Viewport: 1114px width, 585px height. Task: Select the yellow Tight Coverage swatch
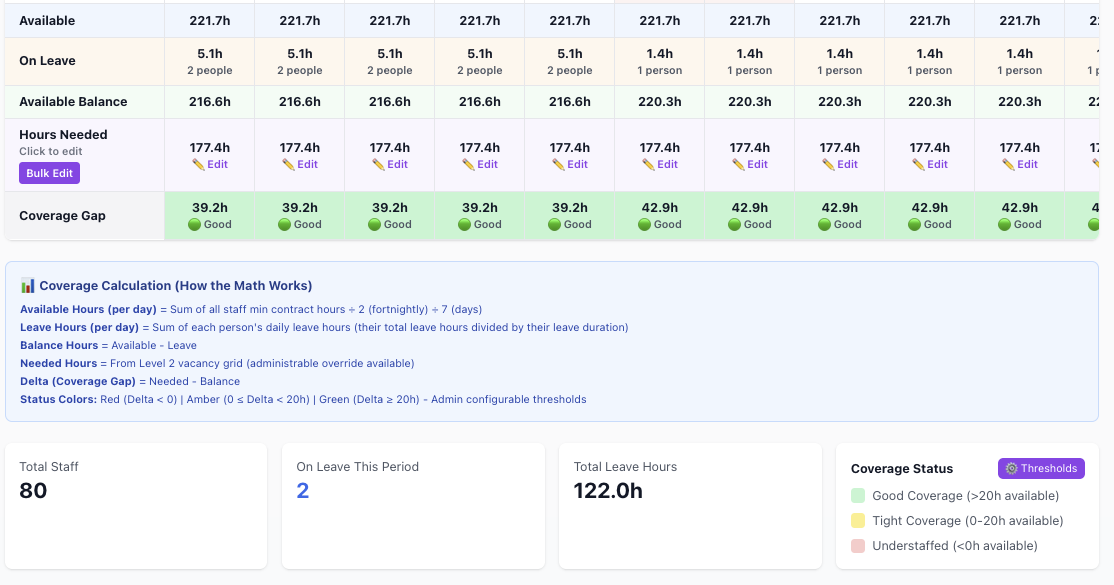(858, 521)
